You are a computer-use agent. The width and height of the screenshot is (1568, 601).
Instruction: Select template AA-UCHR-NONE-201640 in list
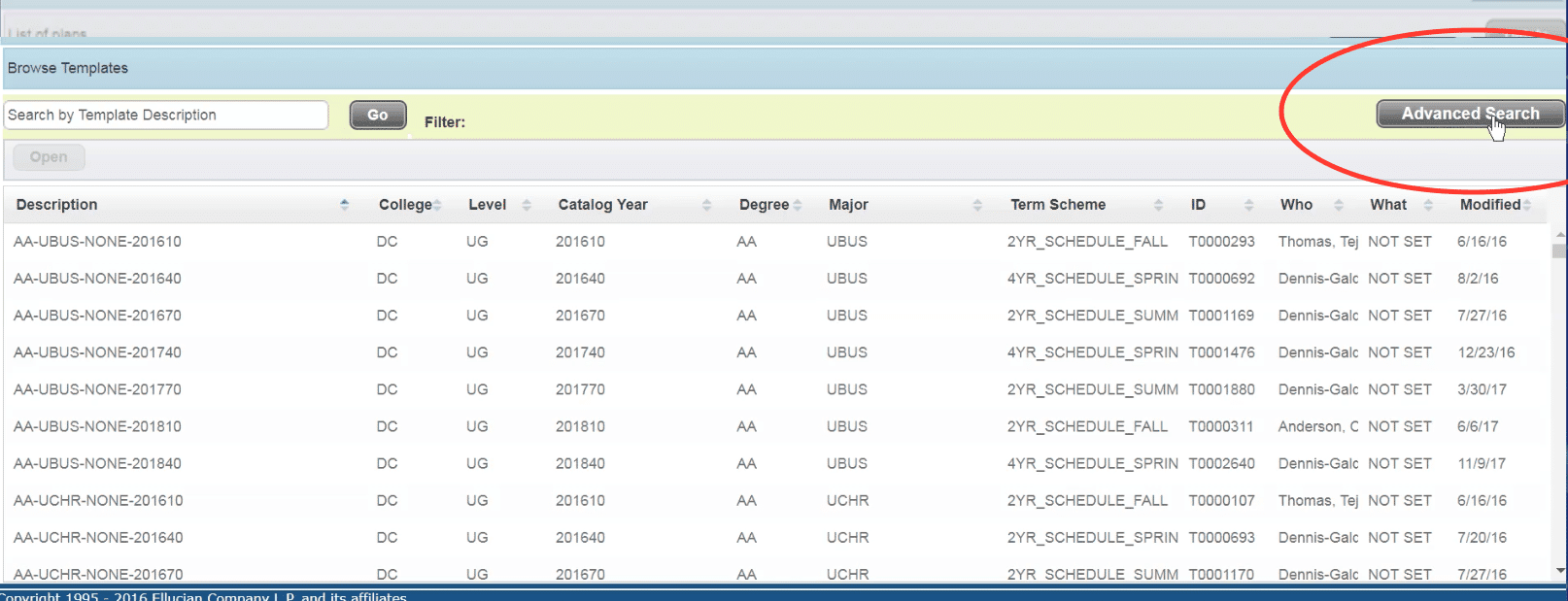point(97,538)
